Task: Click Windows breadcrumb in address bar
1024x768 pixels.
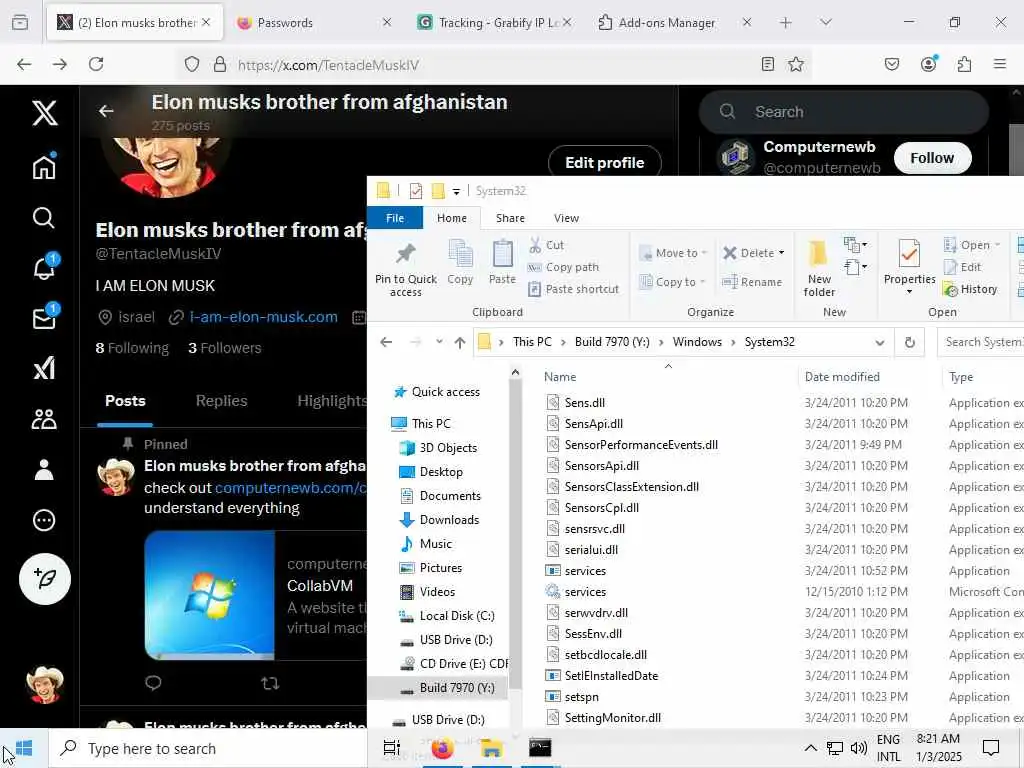Action: 697,342
